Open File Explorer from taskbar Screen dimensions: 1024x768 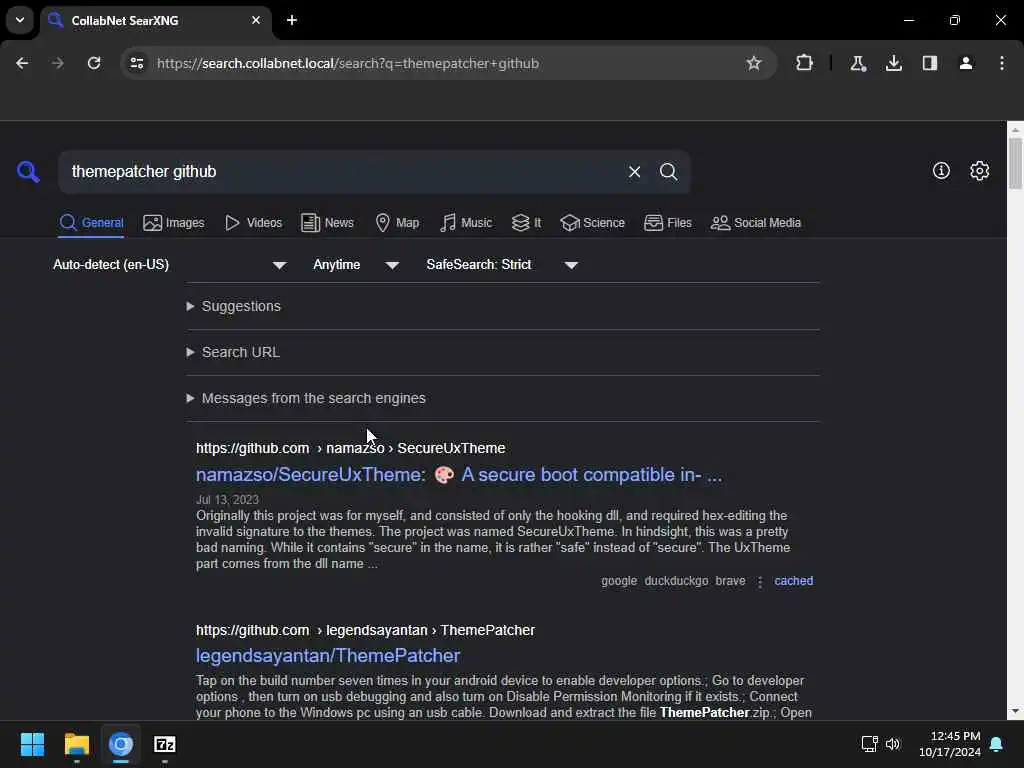pos(76,744)
